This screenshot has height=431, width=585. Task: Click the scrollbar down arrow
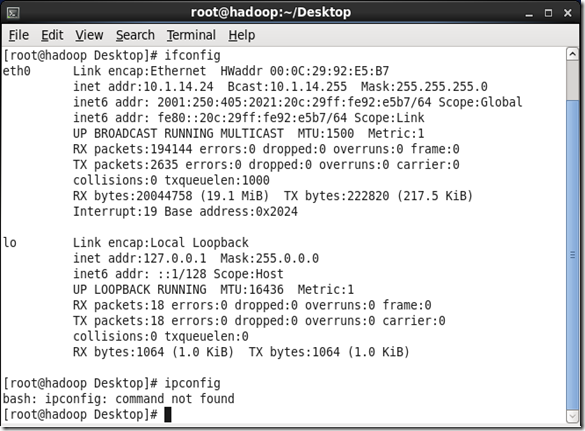tap(572, 416)
